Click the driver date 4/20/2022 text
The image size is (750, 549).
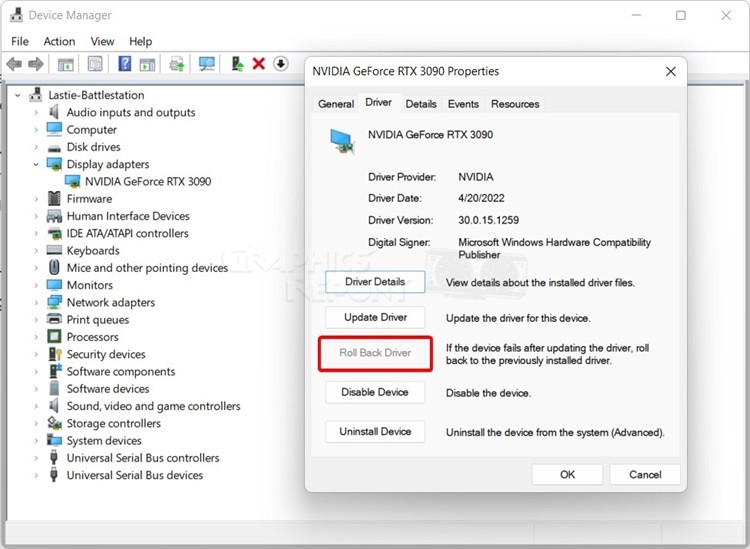tap(481, 198)
